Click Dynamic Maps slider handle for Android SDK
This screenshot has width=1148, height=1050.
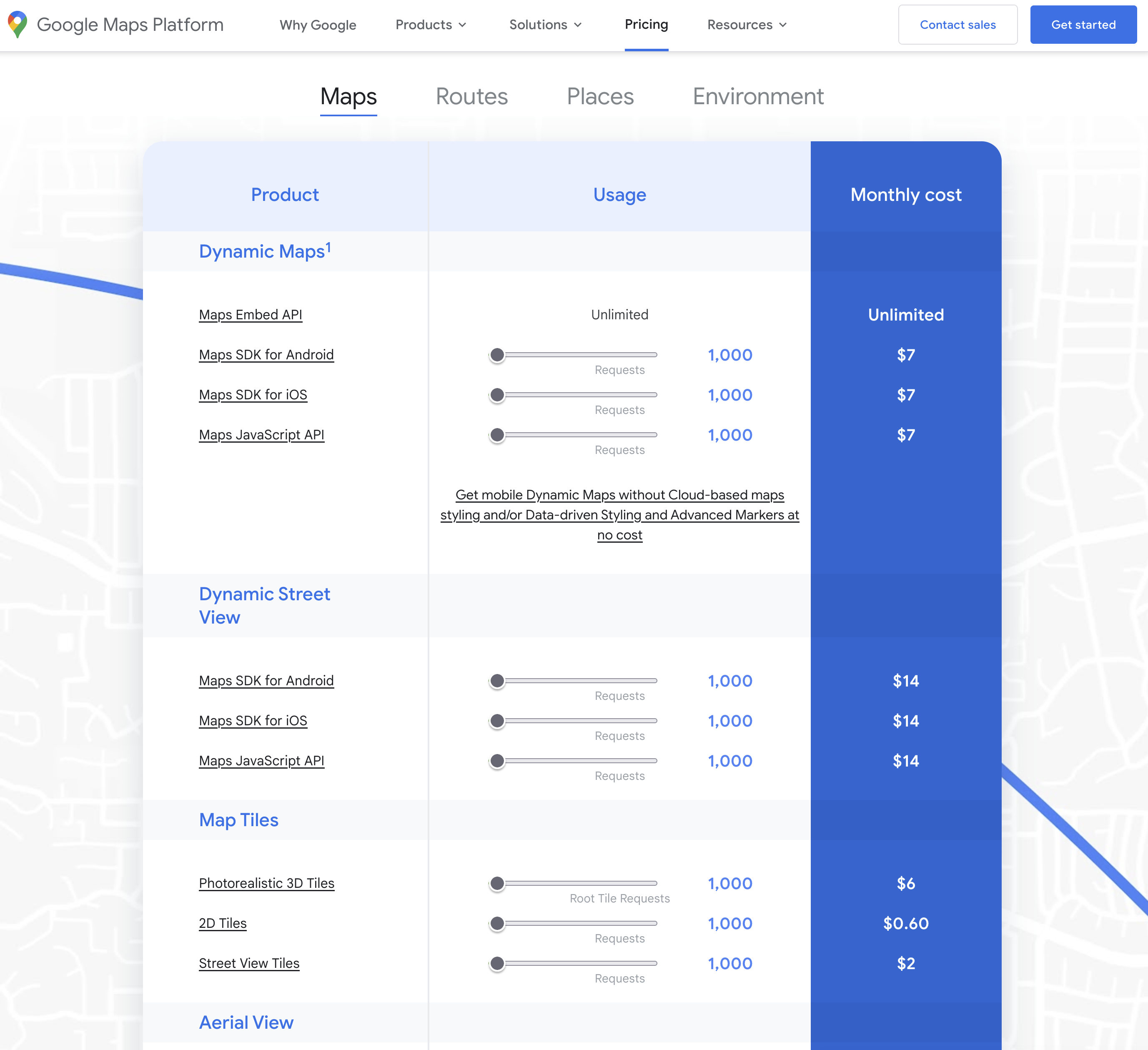pos(497,355)
